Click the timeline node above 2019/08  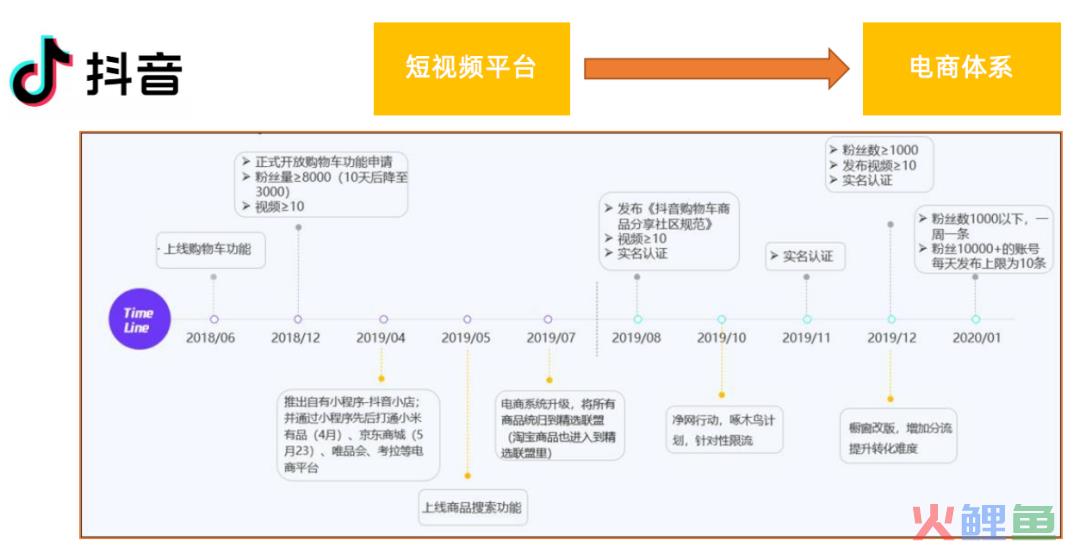[637, 319]
